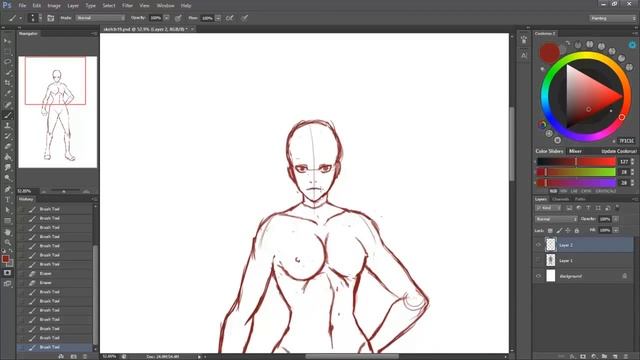Select the last Brush Tool history state
The height and width of the screenshot is (360, 640).
tap(55, 347)
